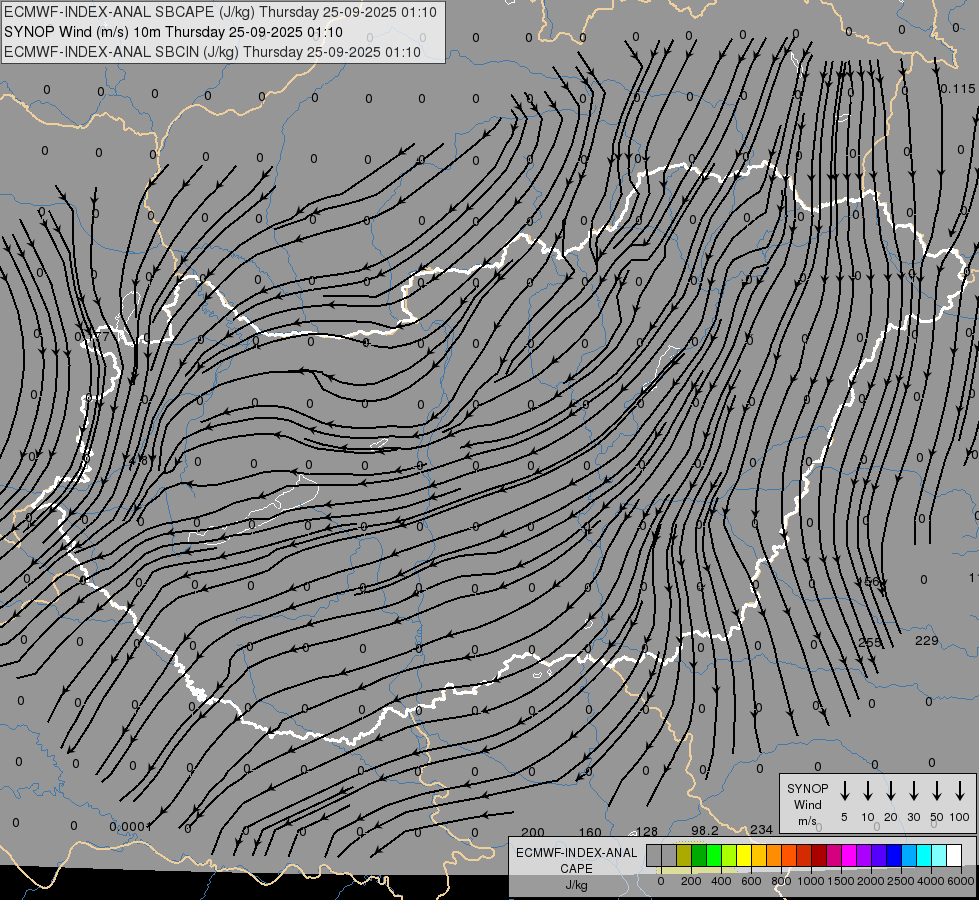Click the 5 m/s wind arrow in the legend
Viewport: 979px width, 900px height.
(x=845, y=791)
